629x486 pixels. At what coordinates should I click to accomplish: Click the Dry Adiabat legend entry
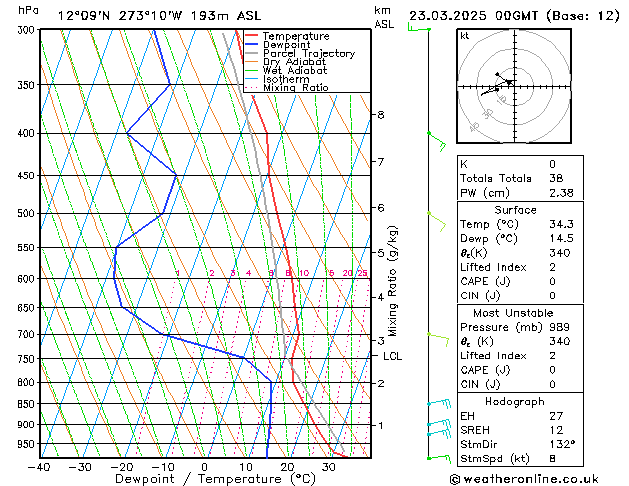[285, 62]
